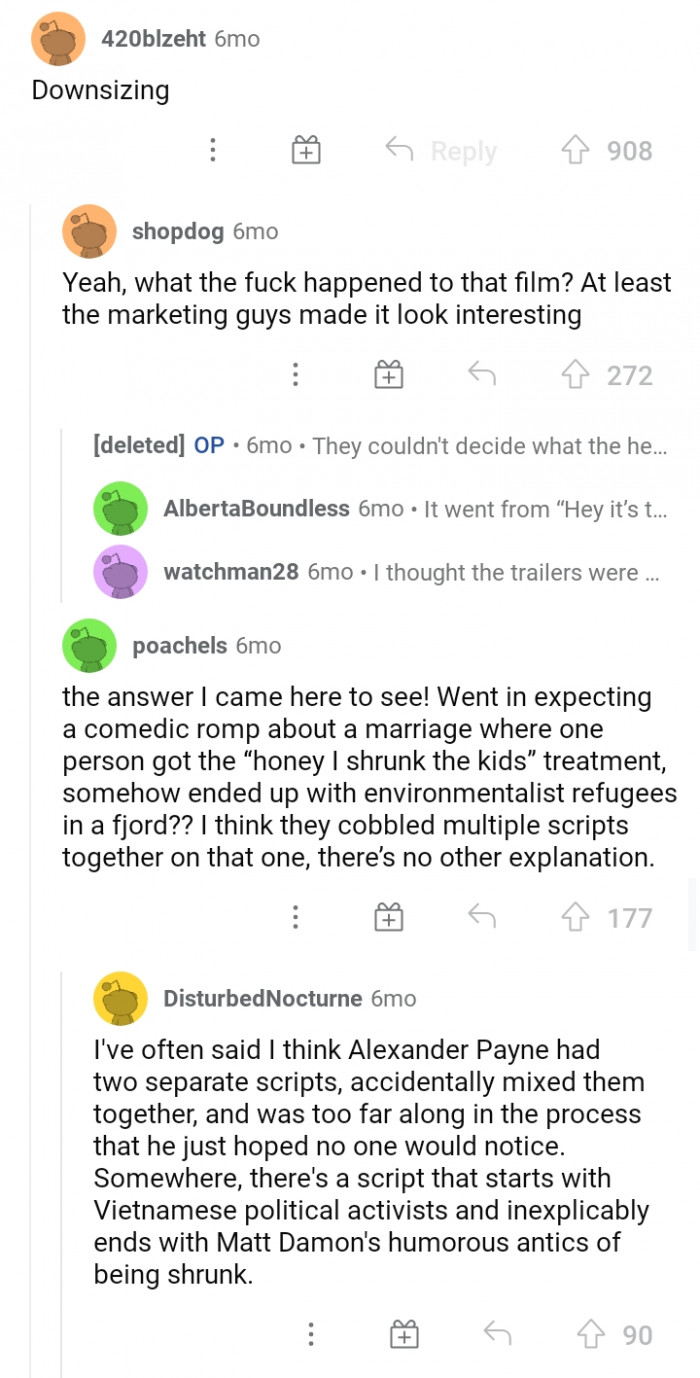The width and height of the screenshot is (700, 1378).
Task: Upvote DisturbedNocturne's comment
Action: point(592,1335)
